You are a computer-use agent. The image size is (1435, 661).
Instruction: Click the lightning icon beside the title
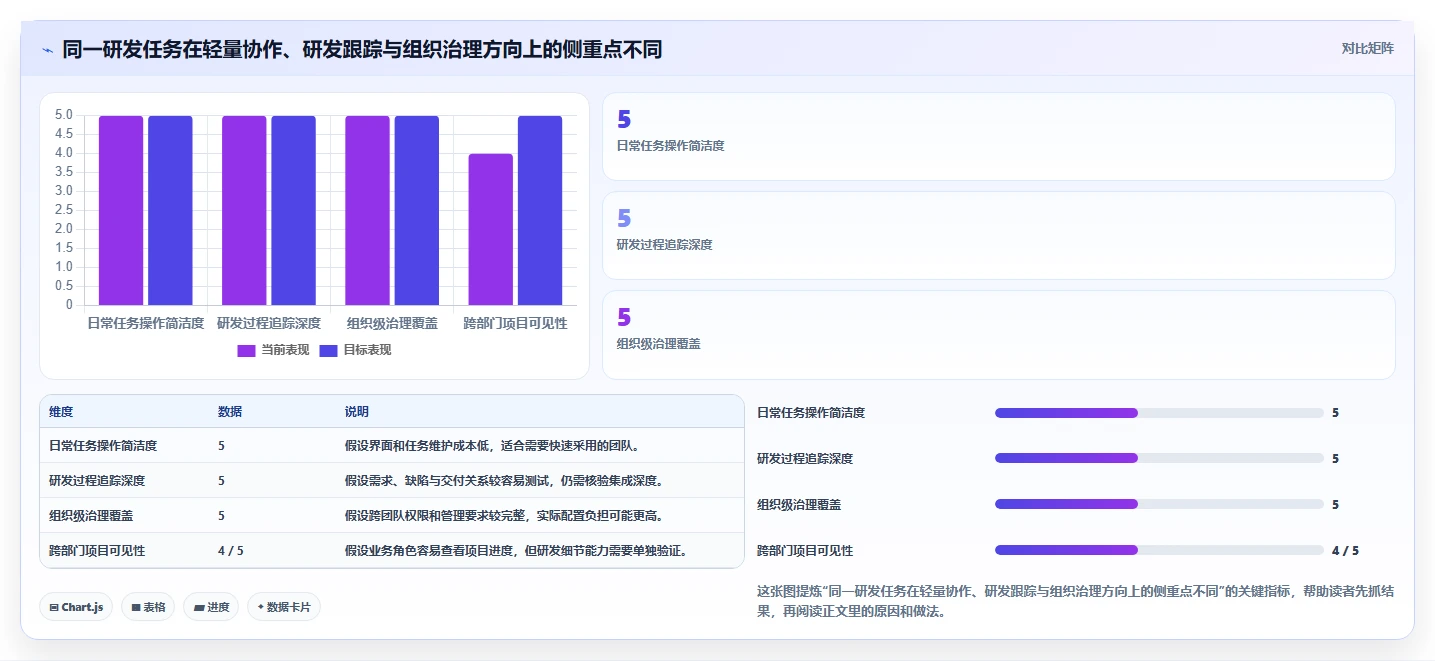(x=47, y=50)
